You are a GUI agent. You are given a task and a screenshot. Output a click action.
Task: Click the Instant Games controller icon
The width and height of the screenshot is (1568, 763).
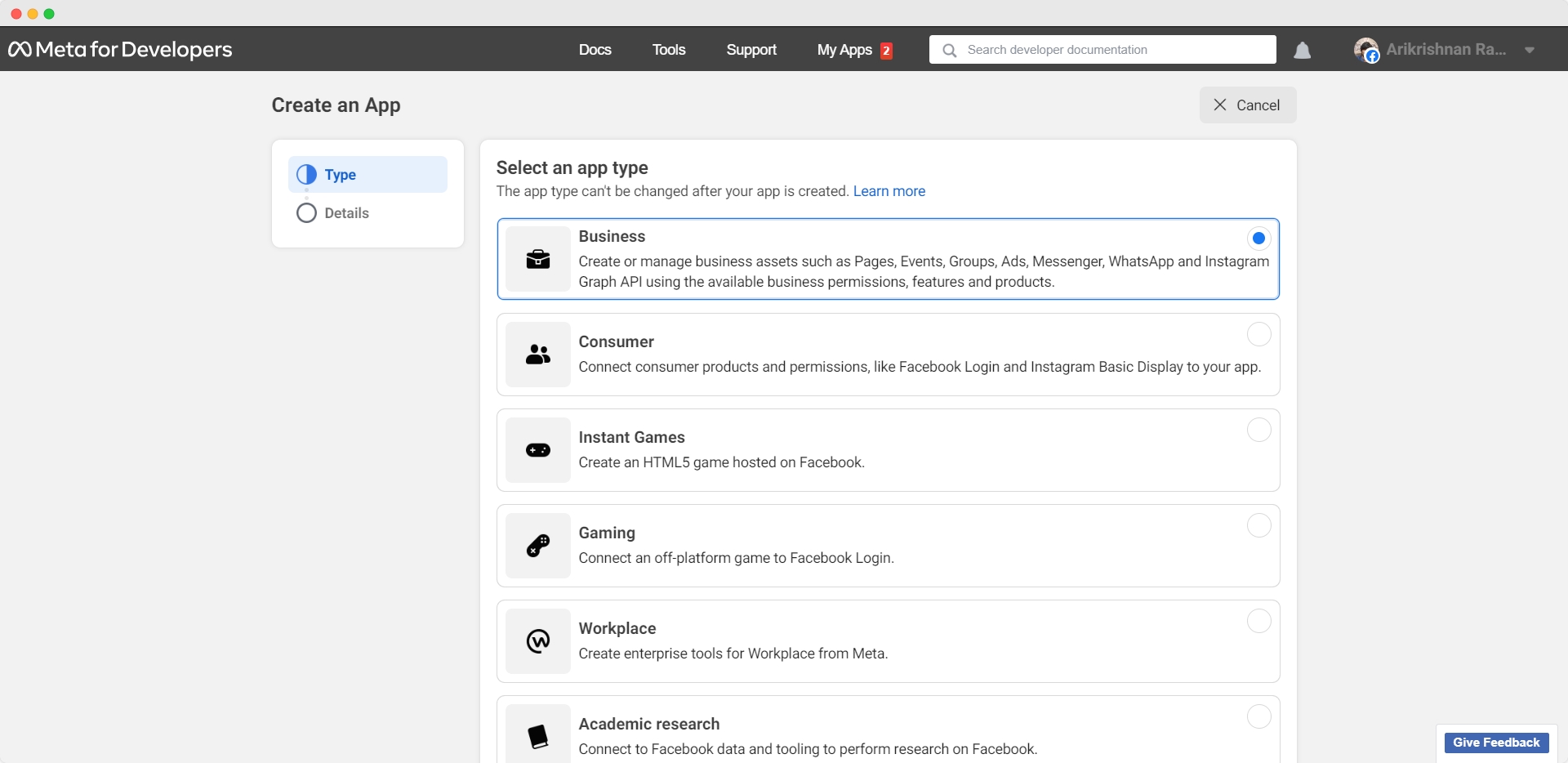[x=538, y=450]
